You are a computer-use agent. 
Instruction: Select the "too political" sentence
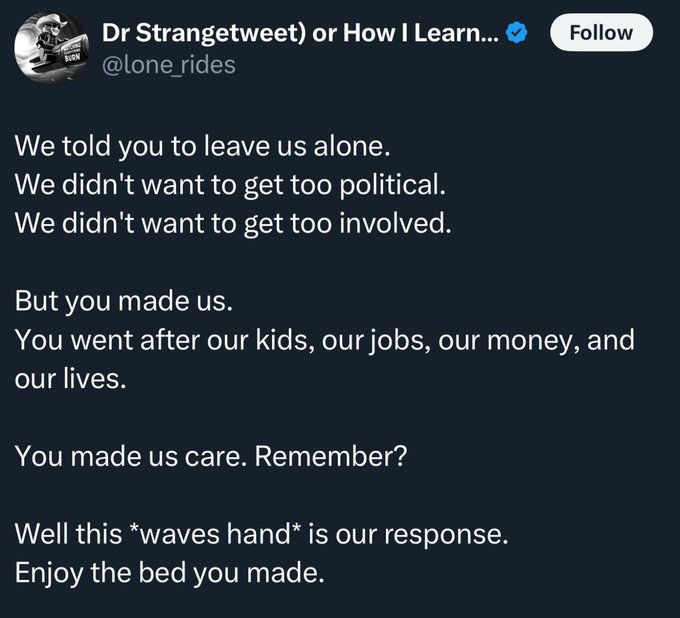(x=228, y=184)
